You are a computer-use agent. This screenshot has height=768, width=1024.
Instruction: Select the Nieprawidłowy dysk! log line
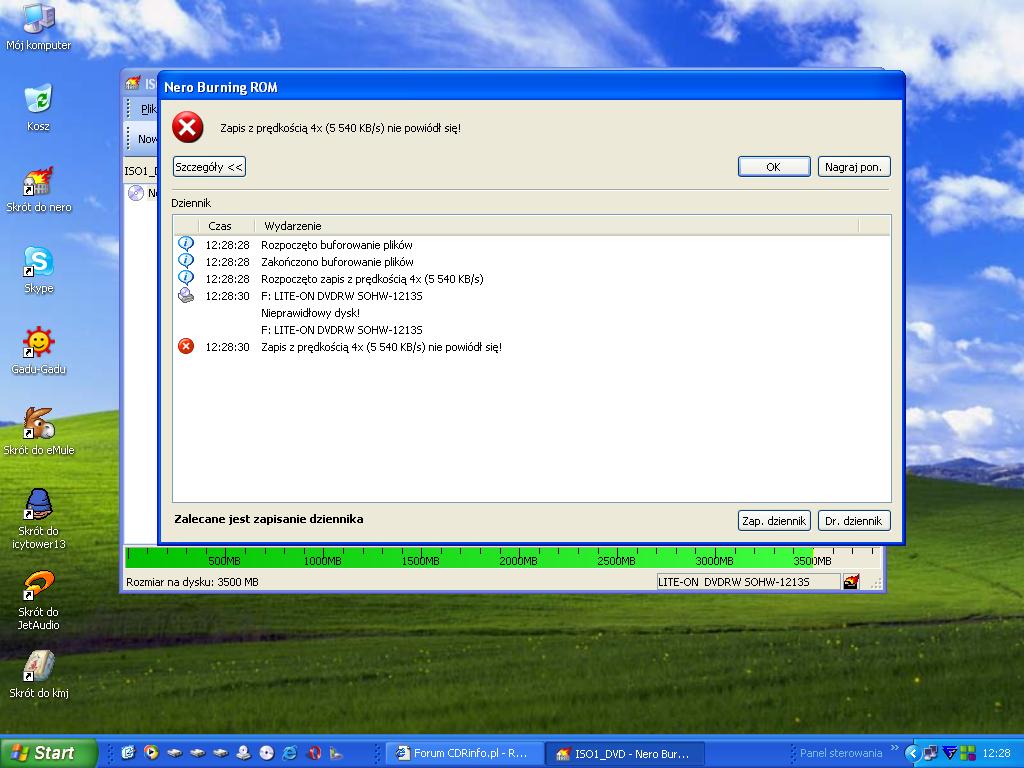click(x=310, y=313)
